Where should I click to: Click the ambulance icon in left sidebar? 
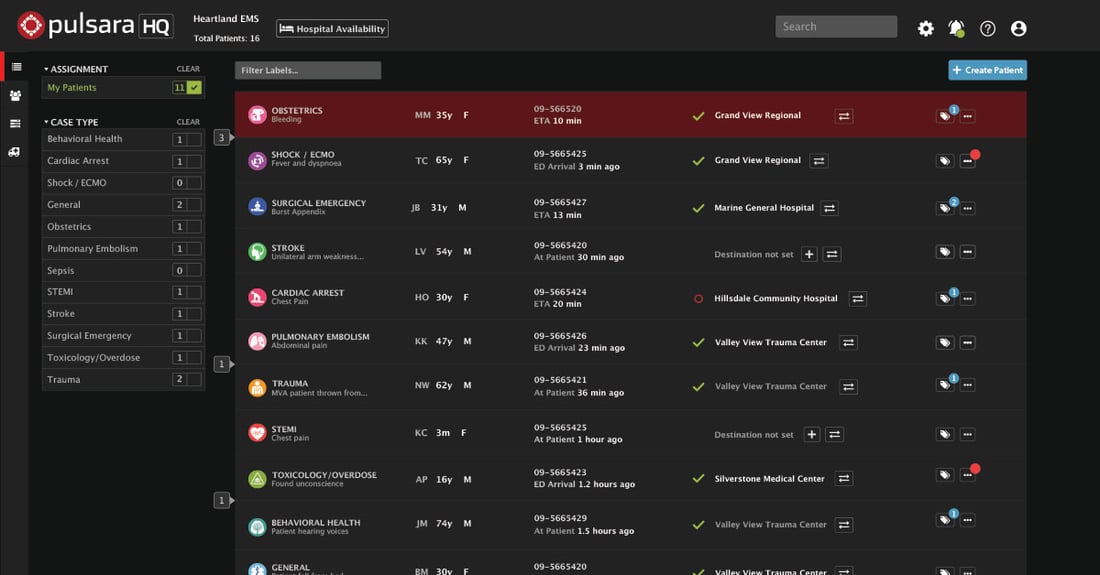point(15,152)
